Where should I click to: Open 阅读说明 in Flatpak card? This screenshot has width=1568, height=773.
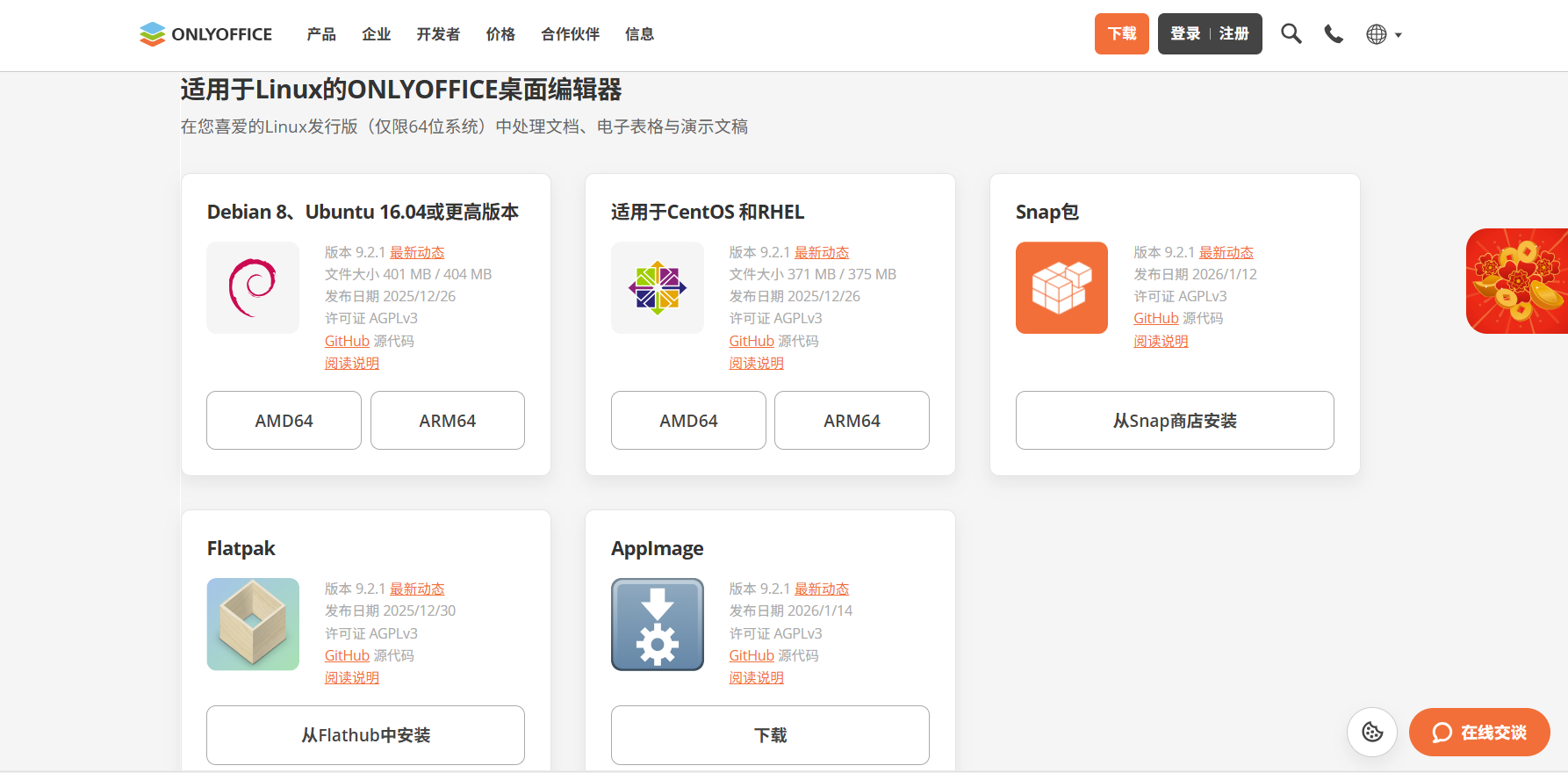point(352,677)
